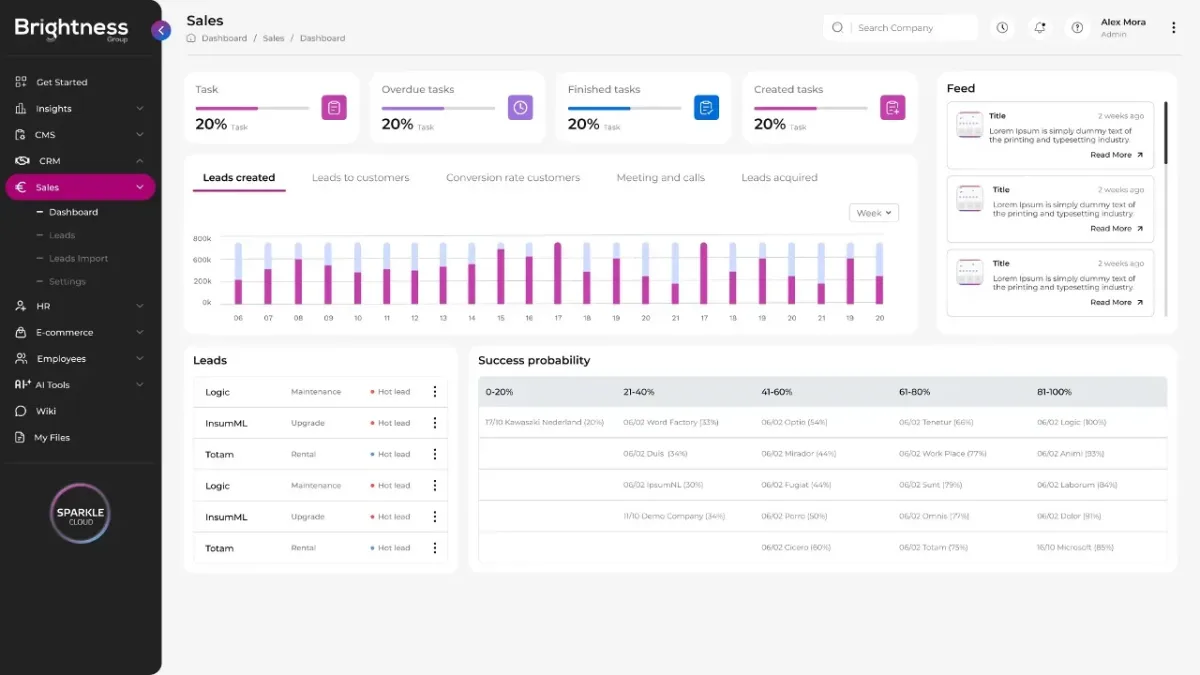Expand the Insights sidebar section
This screenshot has width=1200, height=675.
click(80, 108)
